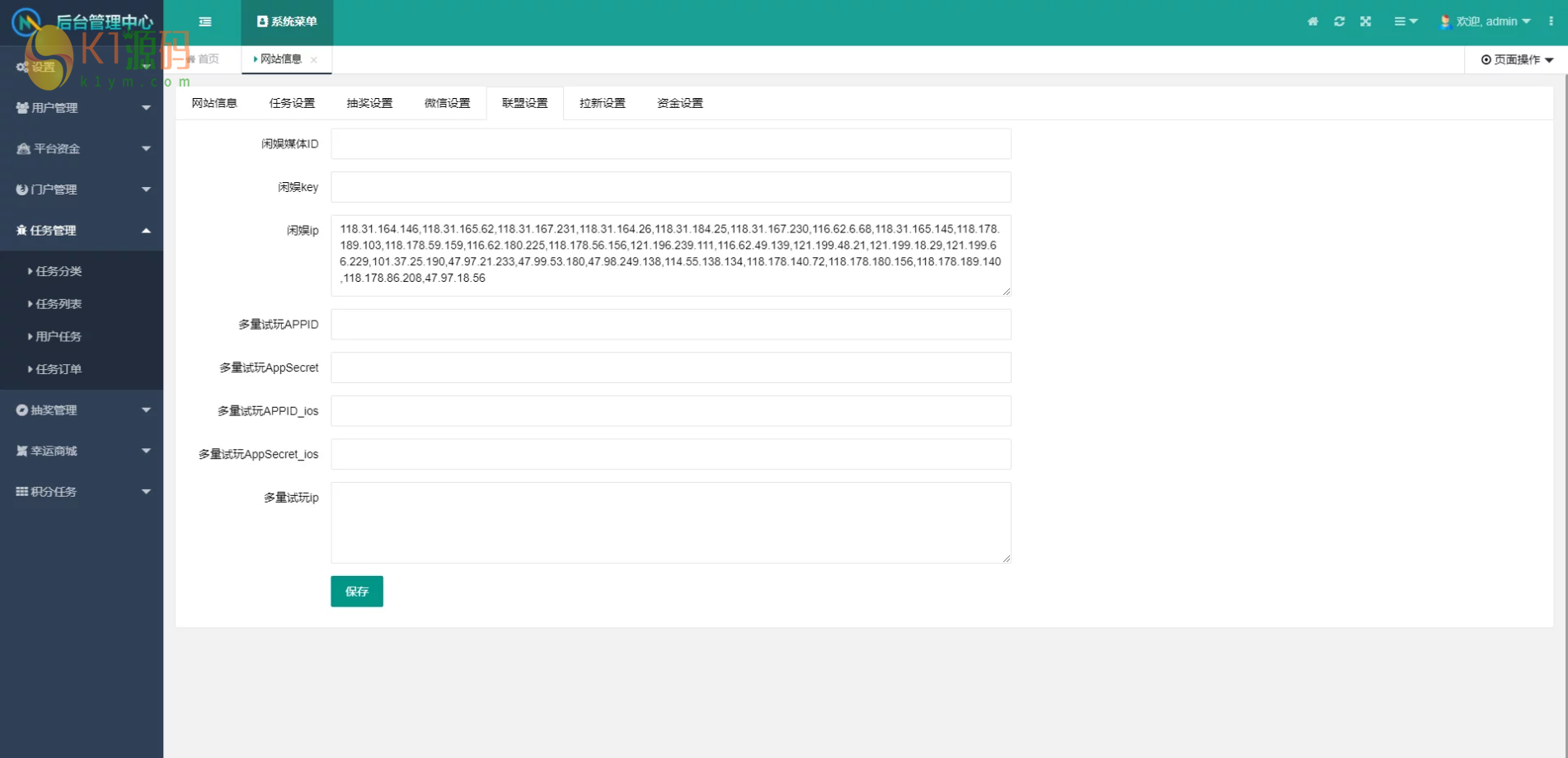Focus the 多量试玩APPID input field

(671, 325)
